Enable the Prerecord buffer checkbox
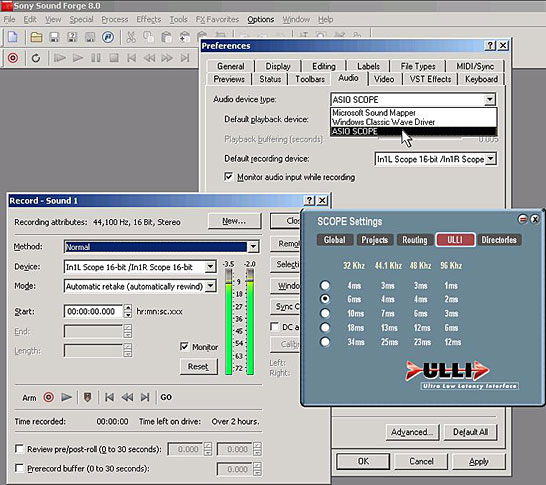 point(20,468)
